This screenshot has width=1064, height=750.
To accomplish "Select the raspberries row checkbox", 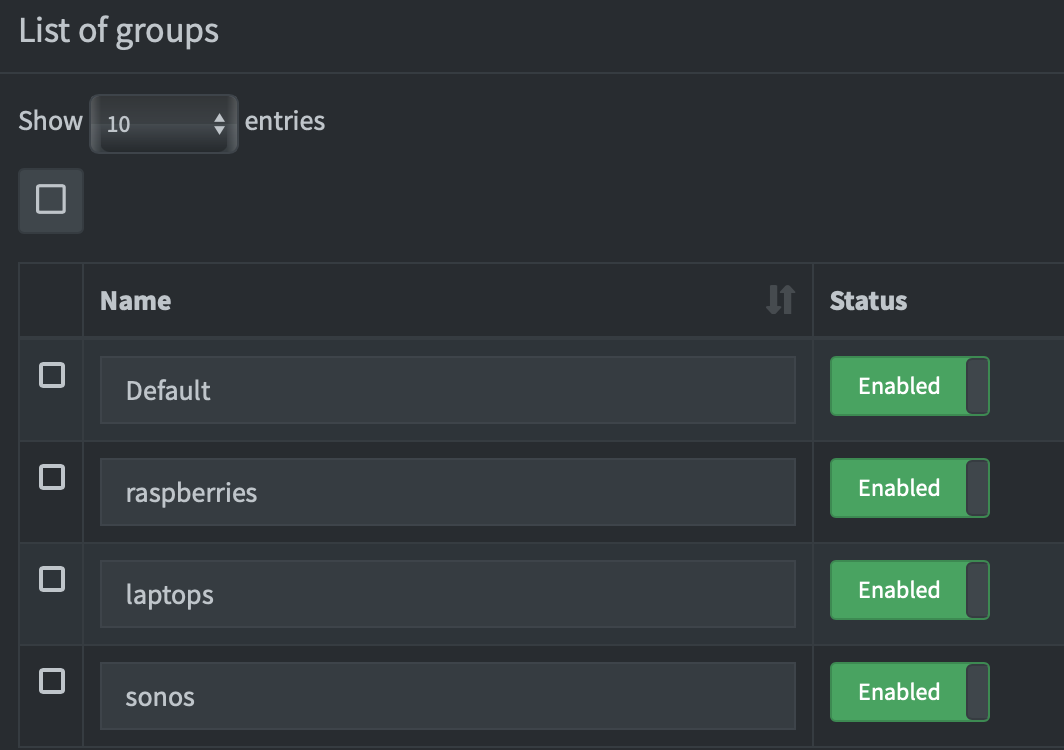I will point(52,478).
